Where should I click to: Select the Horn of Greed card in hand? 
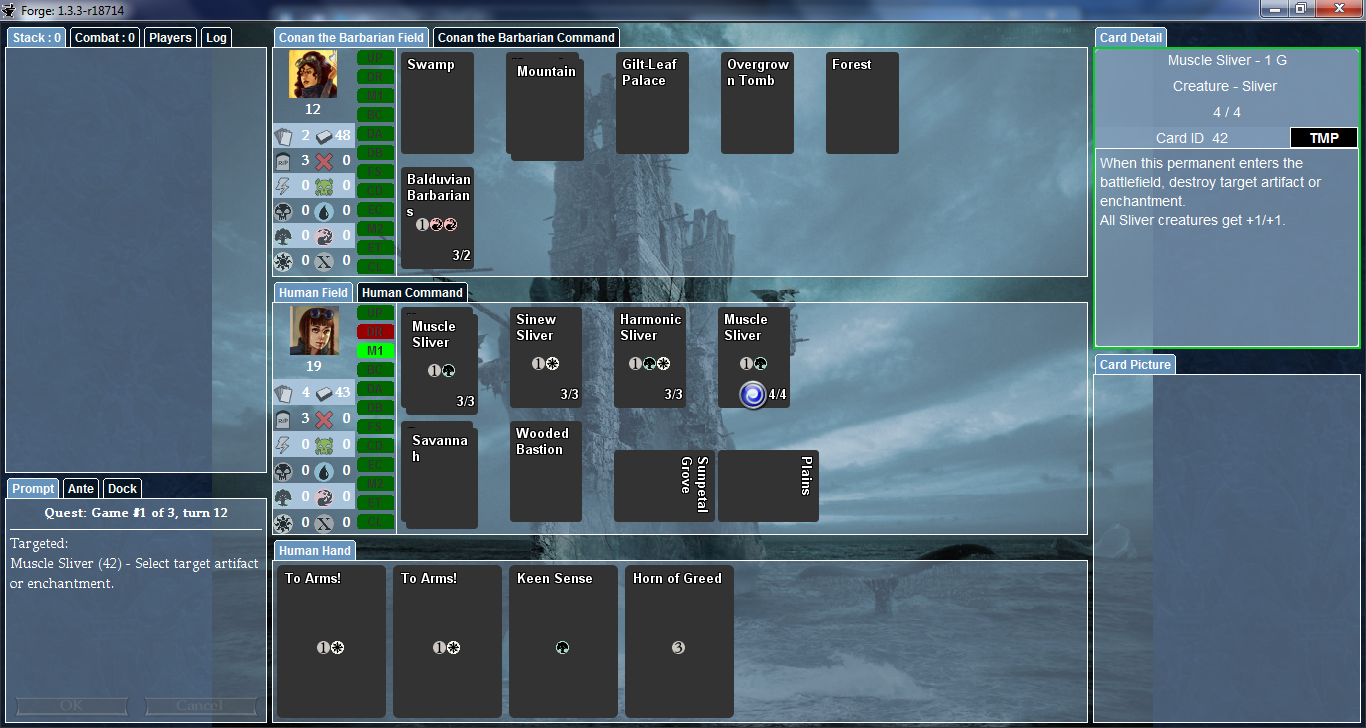point(679,641)
